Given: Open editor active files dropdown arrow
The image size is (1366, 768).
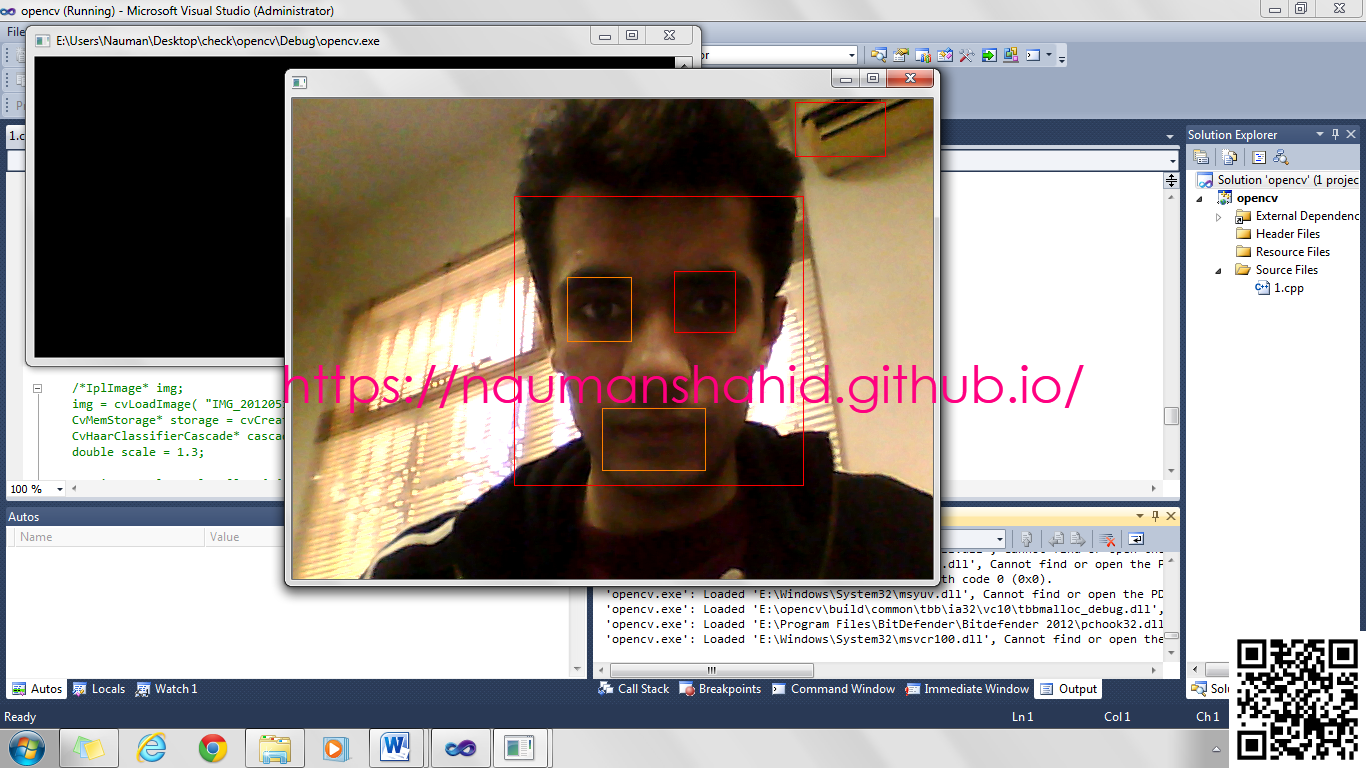Looking at the screenshot, I should (1170, 136).
